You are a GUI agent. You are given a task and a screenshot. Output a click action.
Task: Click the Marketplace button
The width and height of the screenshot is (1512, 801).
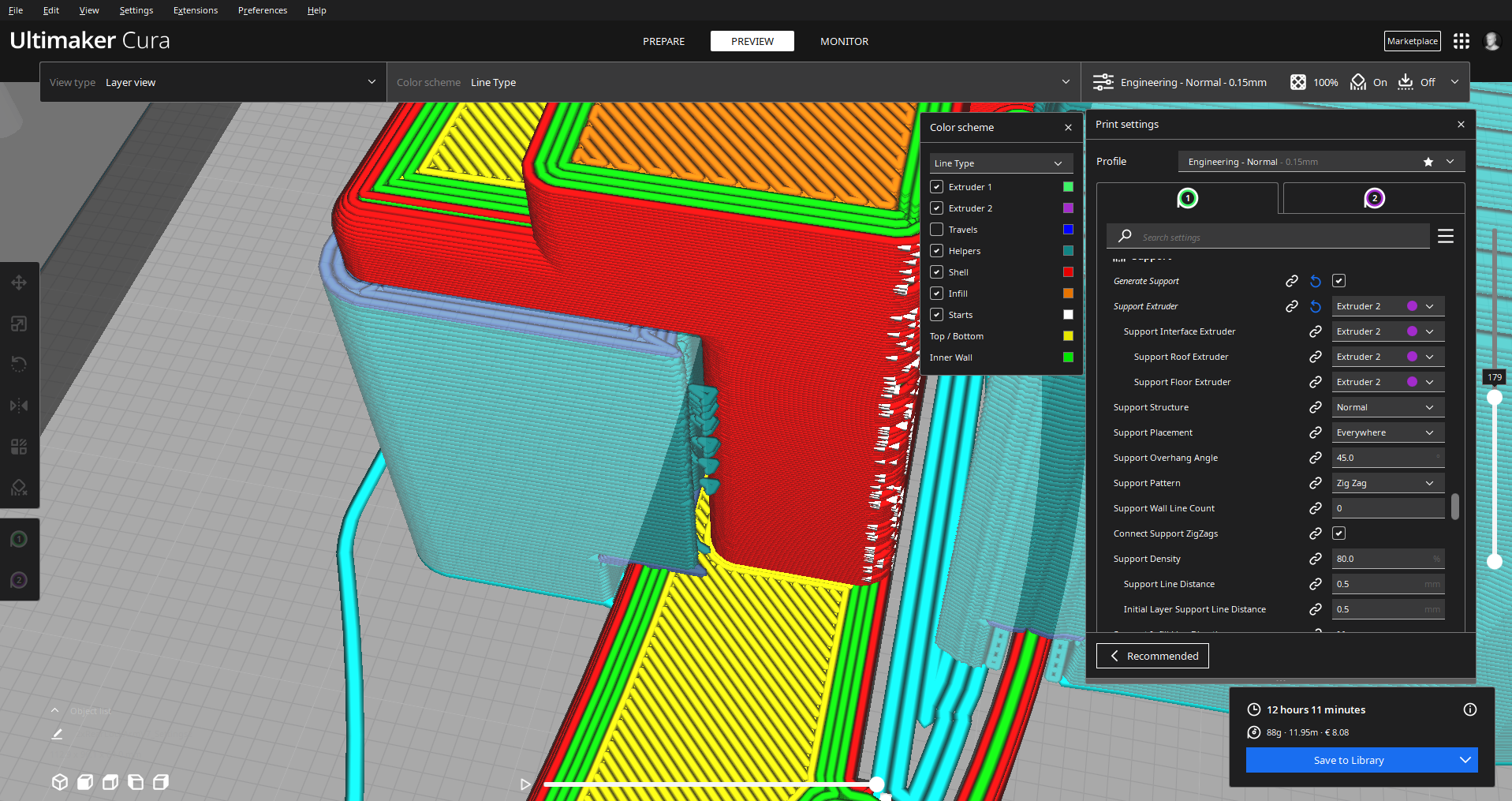pyautogui.click(x=1412, y=41)
